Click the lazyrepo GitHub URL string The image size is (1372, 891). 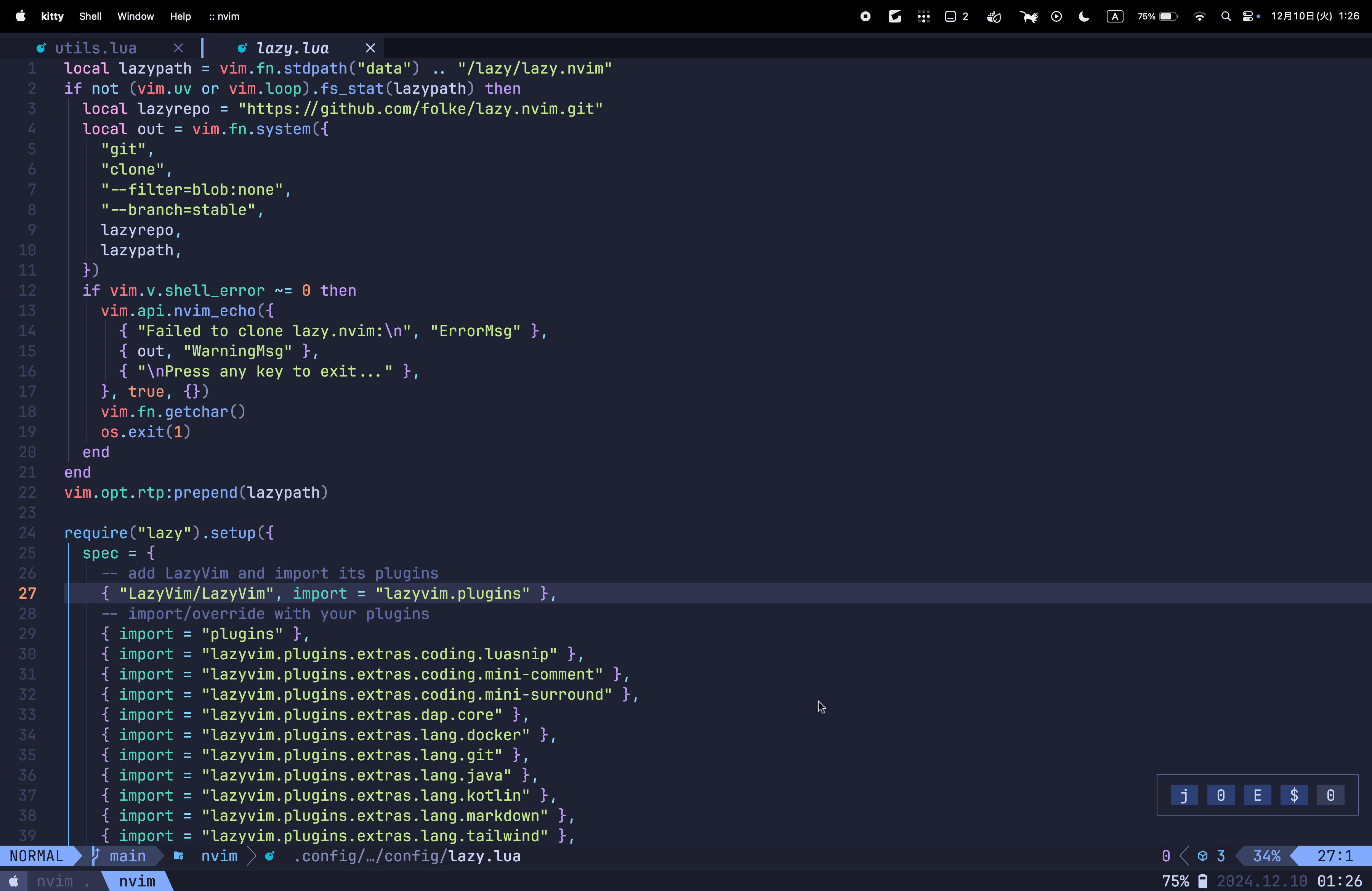click(421, 108)
